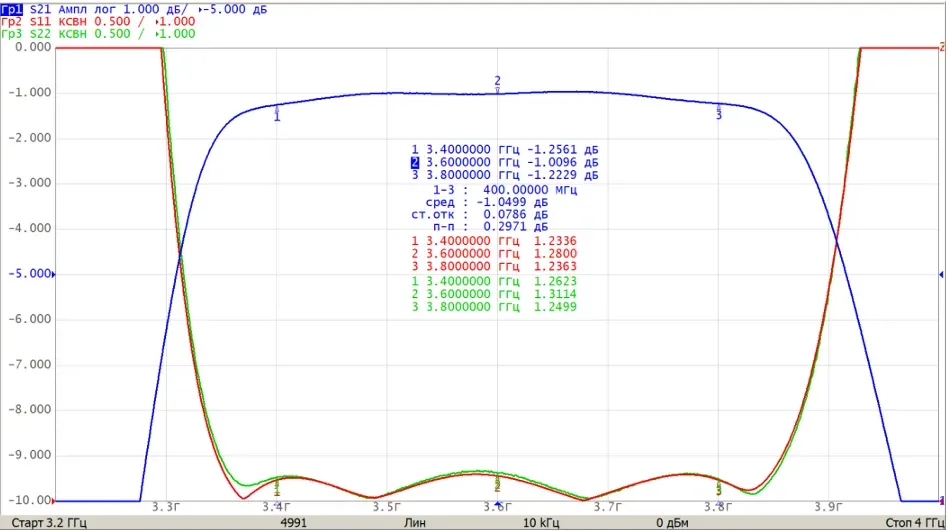Click the 10 kГц IF bandwidth field

coord(541,523)
